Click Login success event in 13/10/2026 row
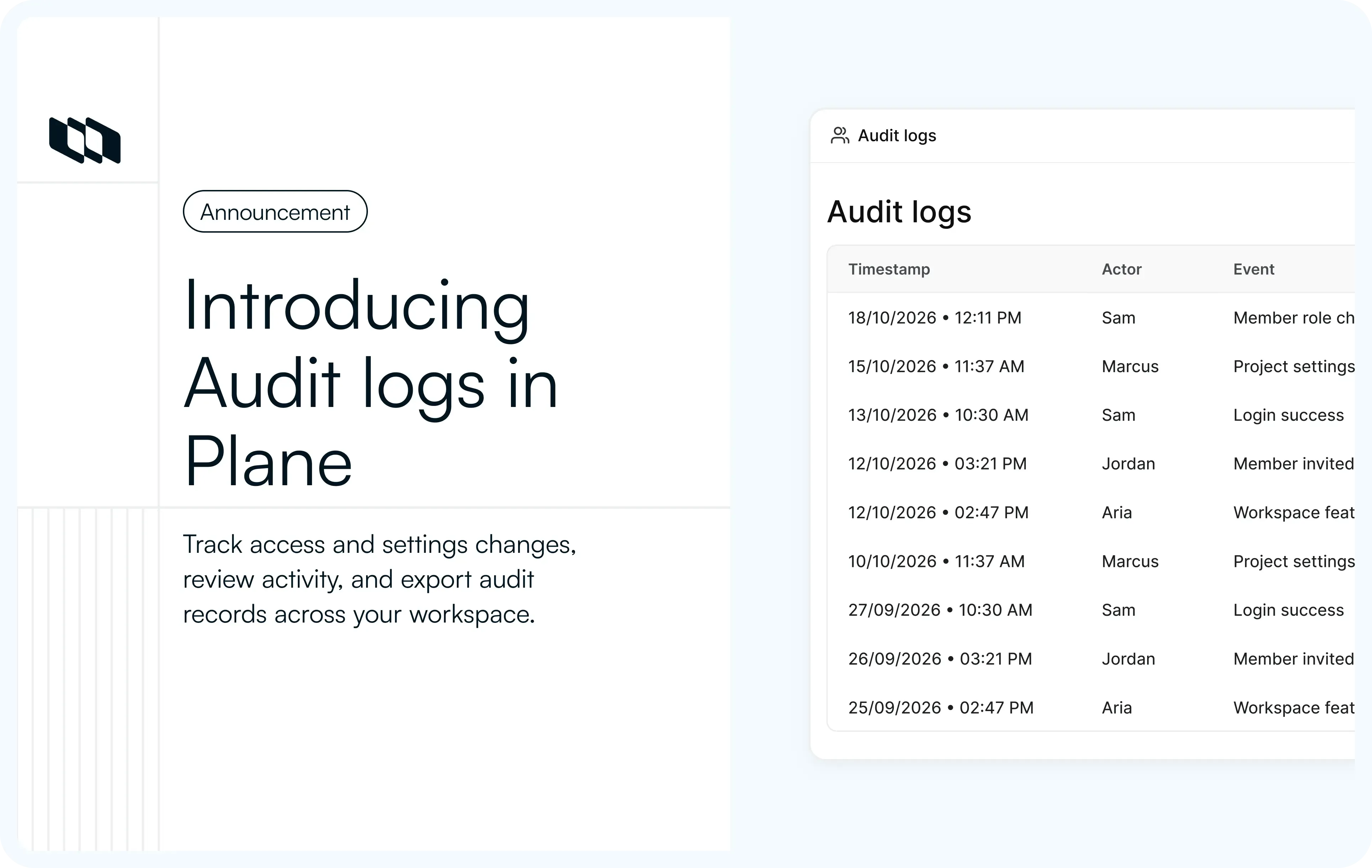 1288,415
